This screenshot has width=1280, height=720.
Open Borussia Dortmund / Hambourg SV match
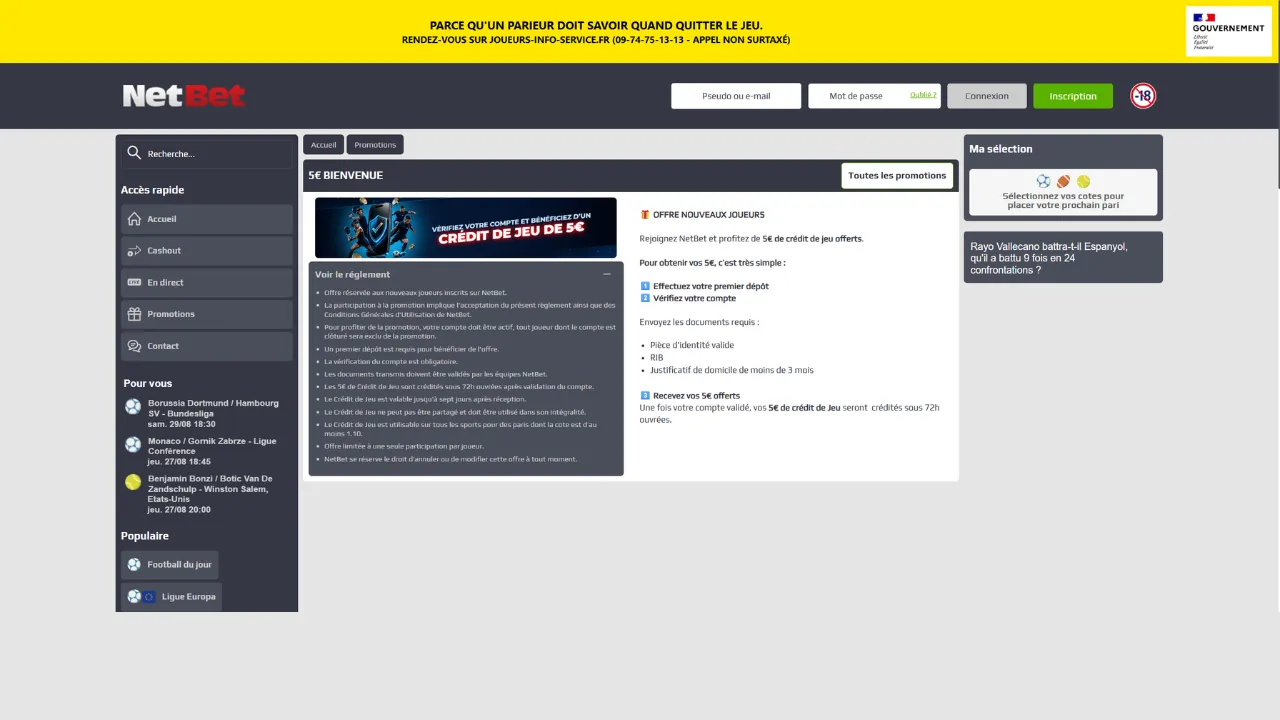tap(213, 413)
